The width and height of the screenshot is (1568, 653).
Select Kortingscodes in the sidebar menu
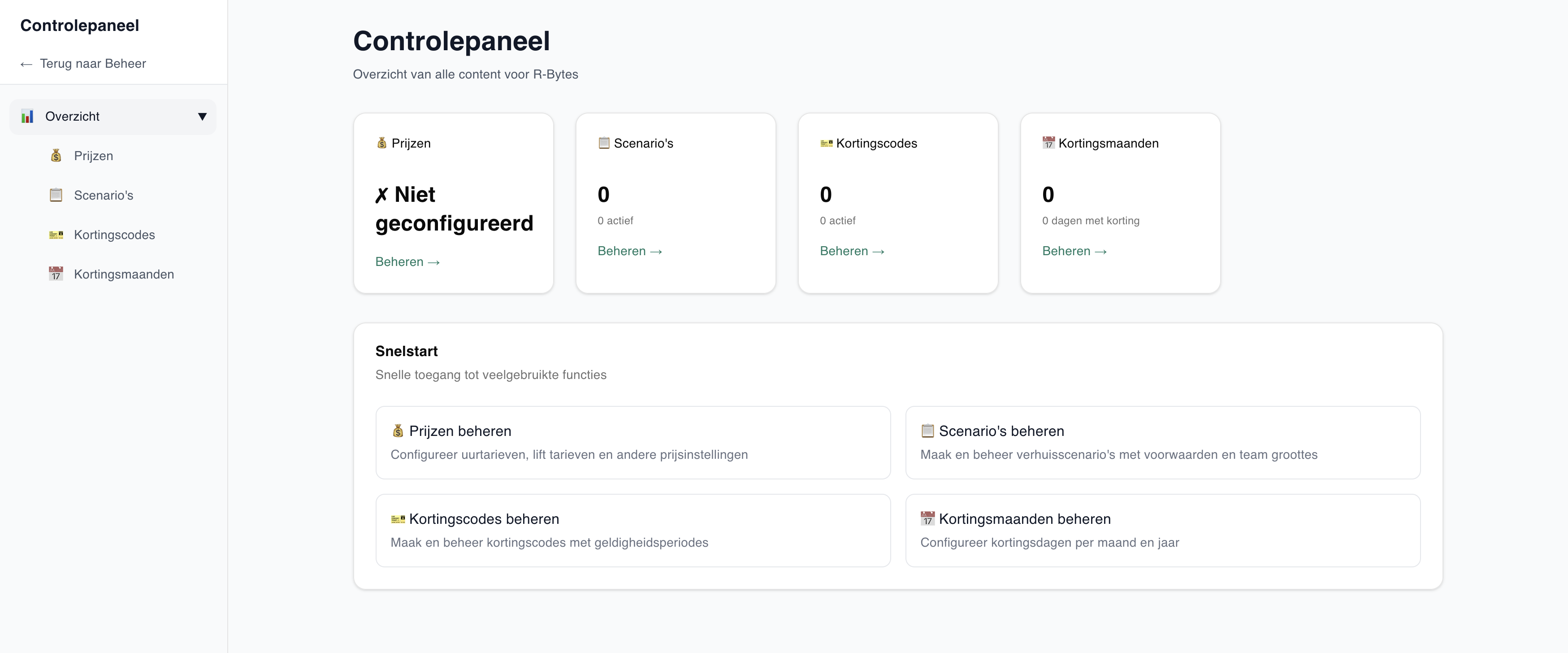coord(114,235)
